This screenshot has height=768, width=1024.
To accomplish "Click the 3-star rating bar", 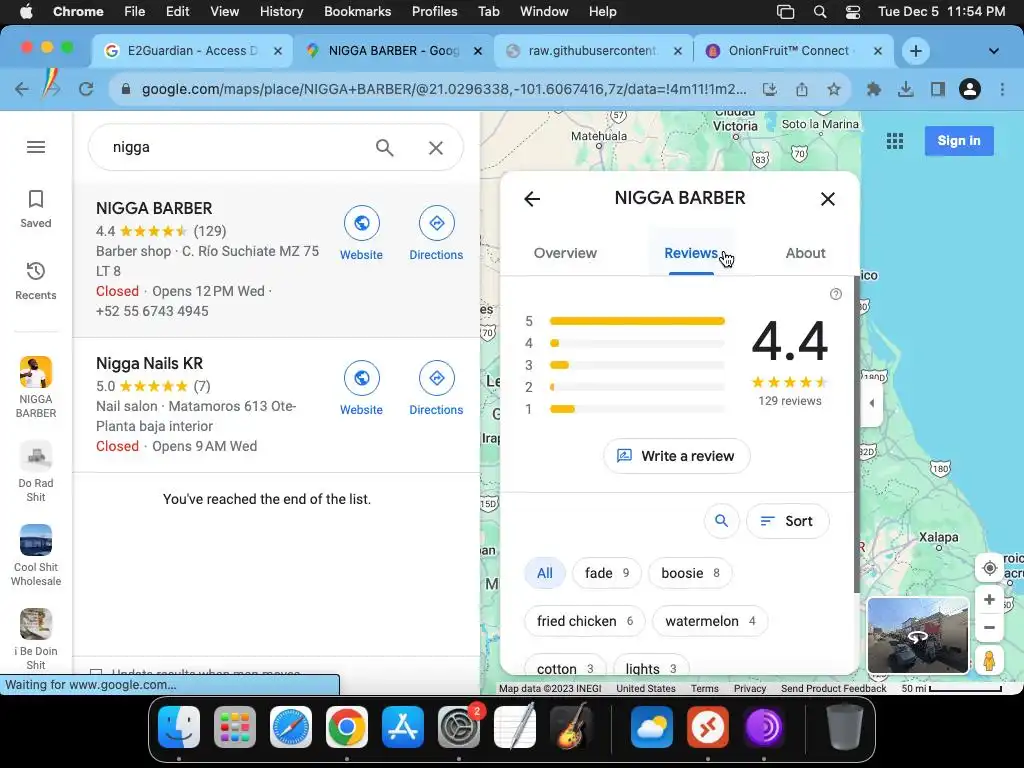I will (x=637, y=365).
